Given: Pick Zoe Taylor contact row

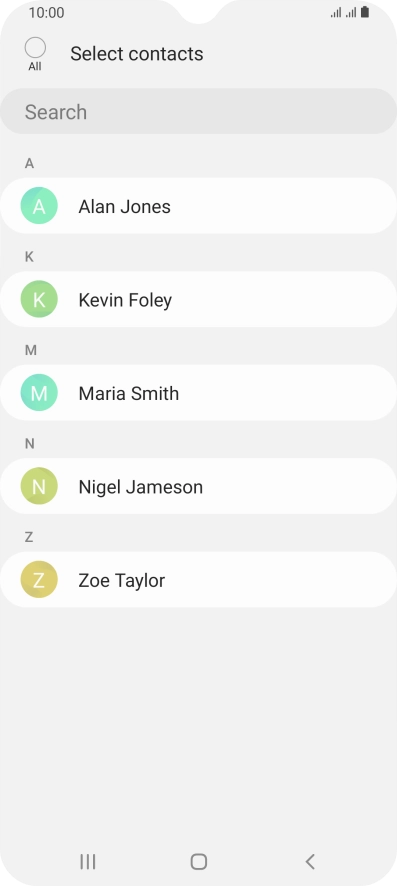Looking at the screenshot, I should coord(198,580).
